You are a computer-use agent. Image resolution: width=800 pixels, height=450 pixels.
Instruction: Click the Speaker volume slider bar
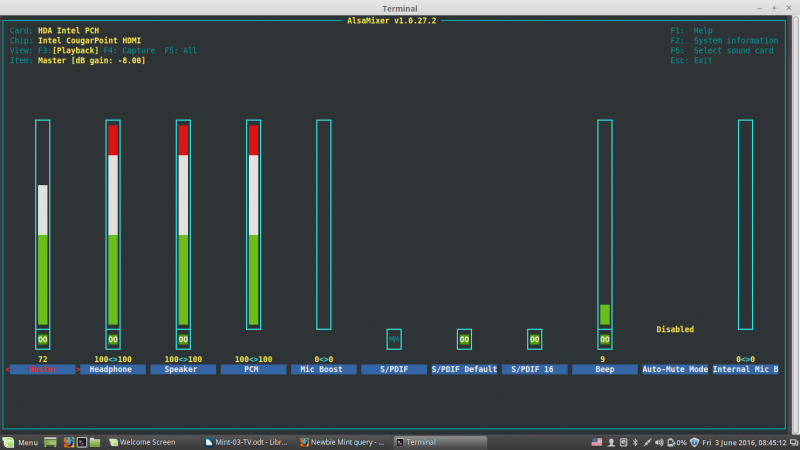183,224
